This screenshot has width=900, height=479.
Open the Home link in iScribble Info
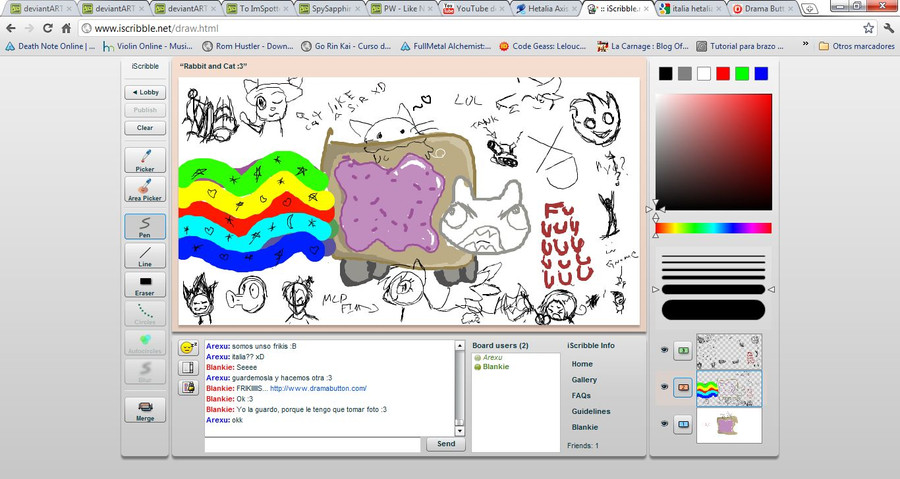[x=582, y=364]
